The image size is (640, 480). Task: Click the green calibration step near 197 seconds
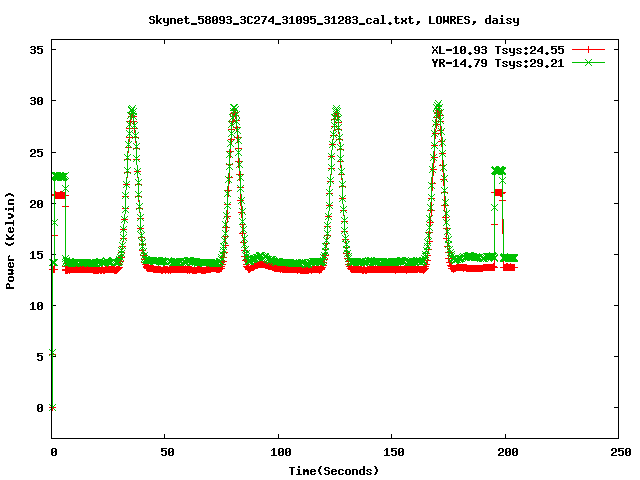click(498, 170)
